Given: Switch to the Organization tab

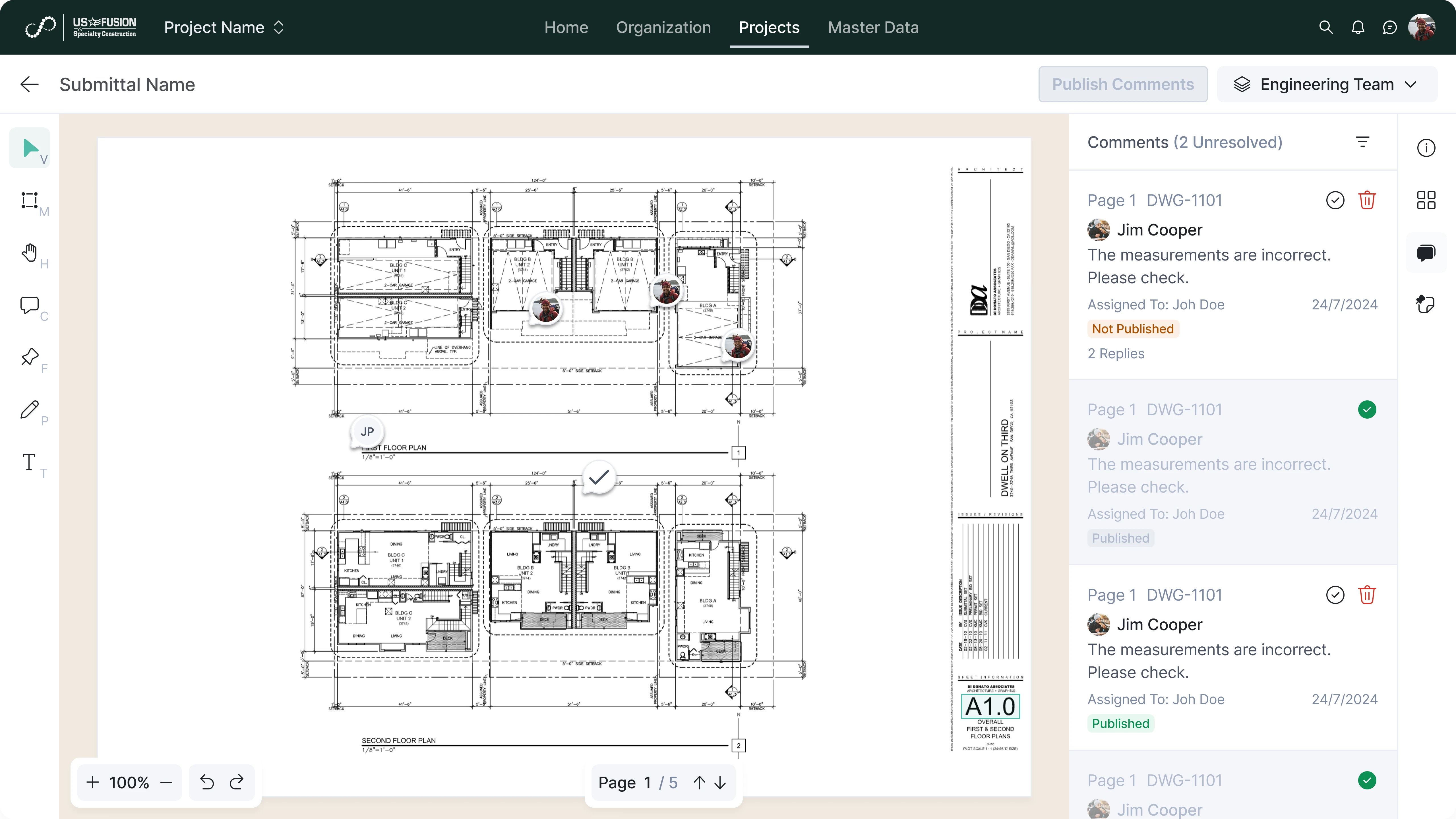Looking at the screenshot, I should pyautogui.click(x=663, y=27).
